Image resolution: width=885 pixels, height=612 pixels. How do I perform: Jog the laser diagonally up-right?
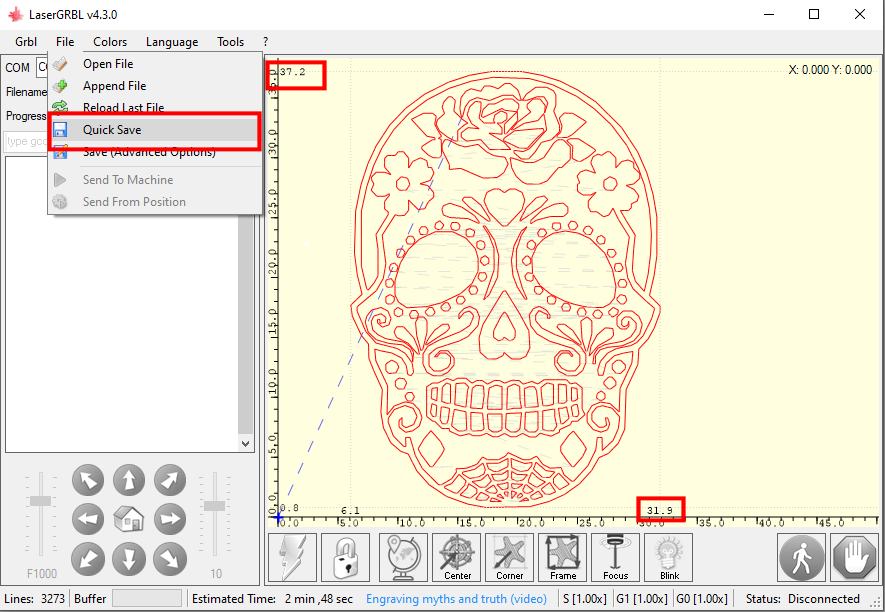[x=170, y=480]
